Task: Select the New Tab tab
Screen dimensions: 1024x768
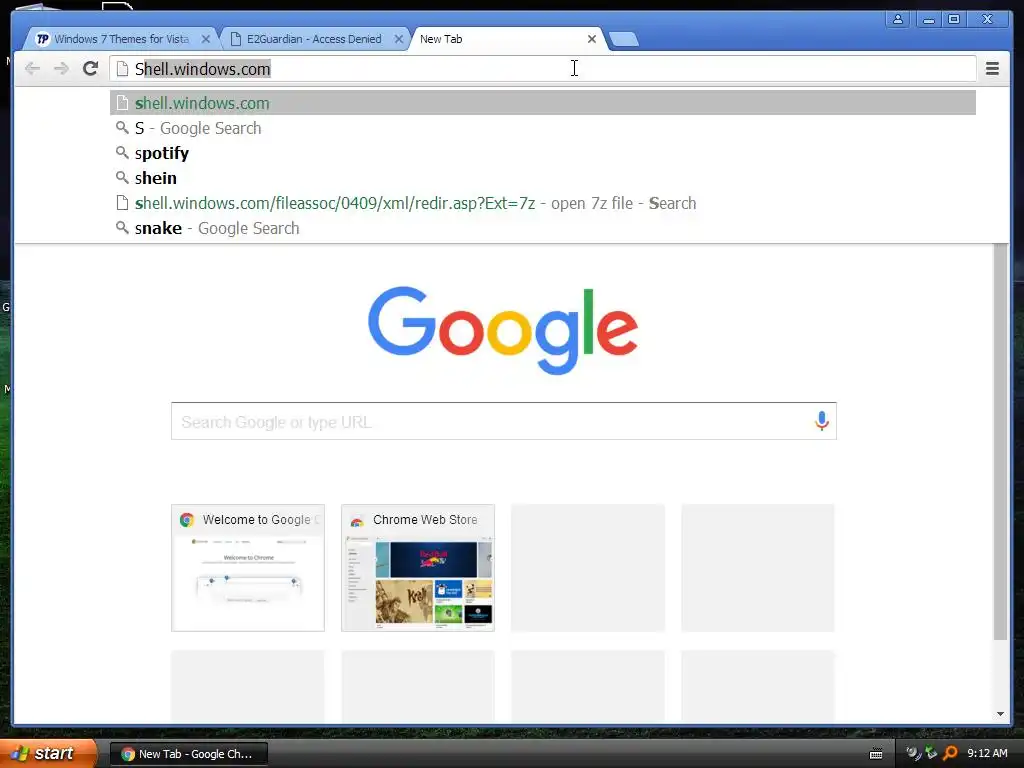Action: 506,39
